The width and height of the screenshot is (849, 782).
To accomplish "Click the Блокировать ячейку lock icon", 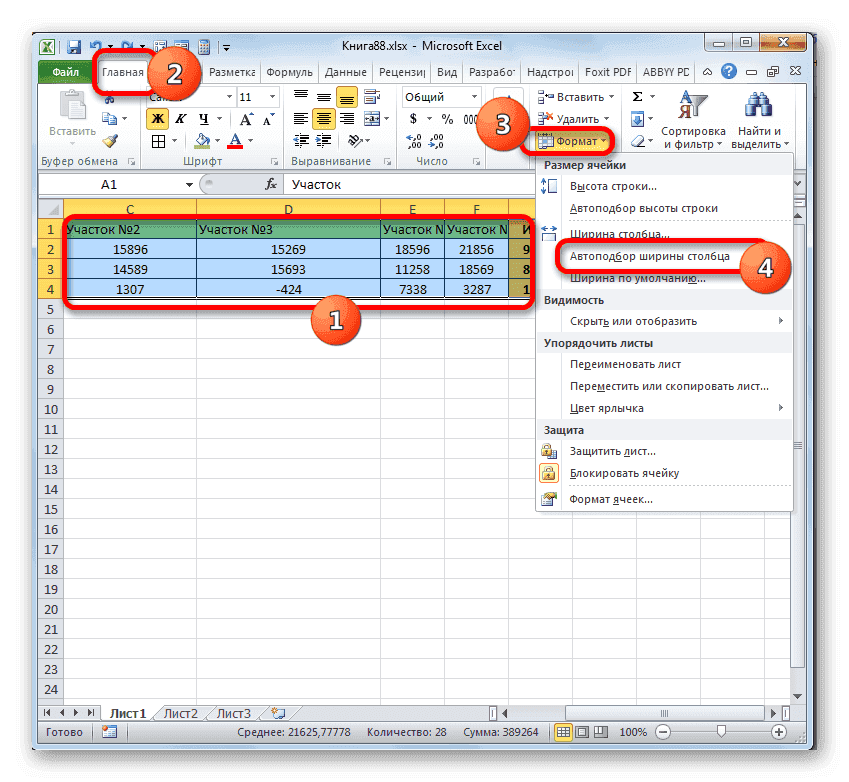I will coord(549,473).
